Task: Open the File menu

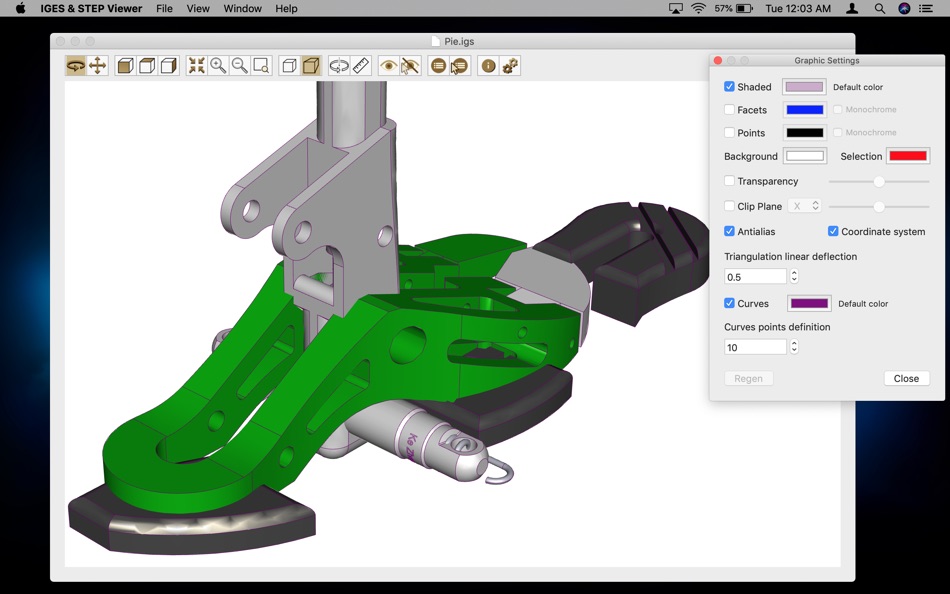Action: click(x=164, y=8)
